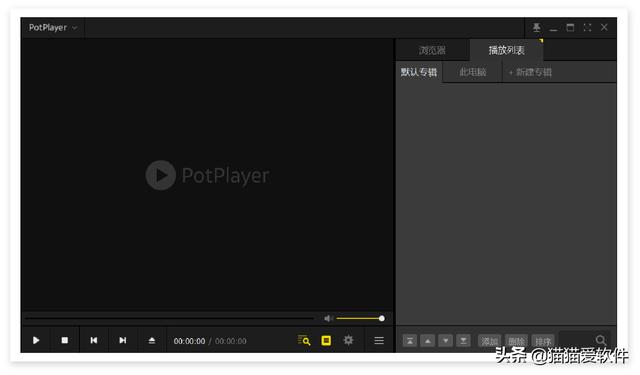Click the total duration time display
Screen dimensions: 640x375
(231, 341)
